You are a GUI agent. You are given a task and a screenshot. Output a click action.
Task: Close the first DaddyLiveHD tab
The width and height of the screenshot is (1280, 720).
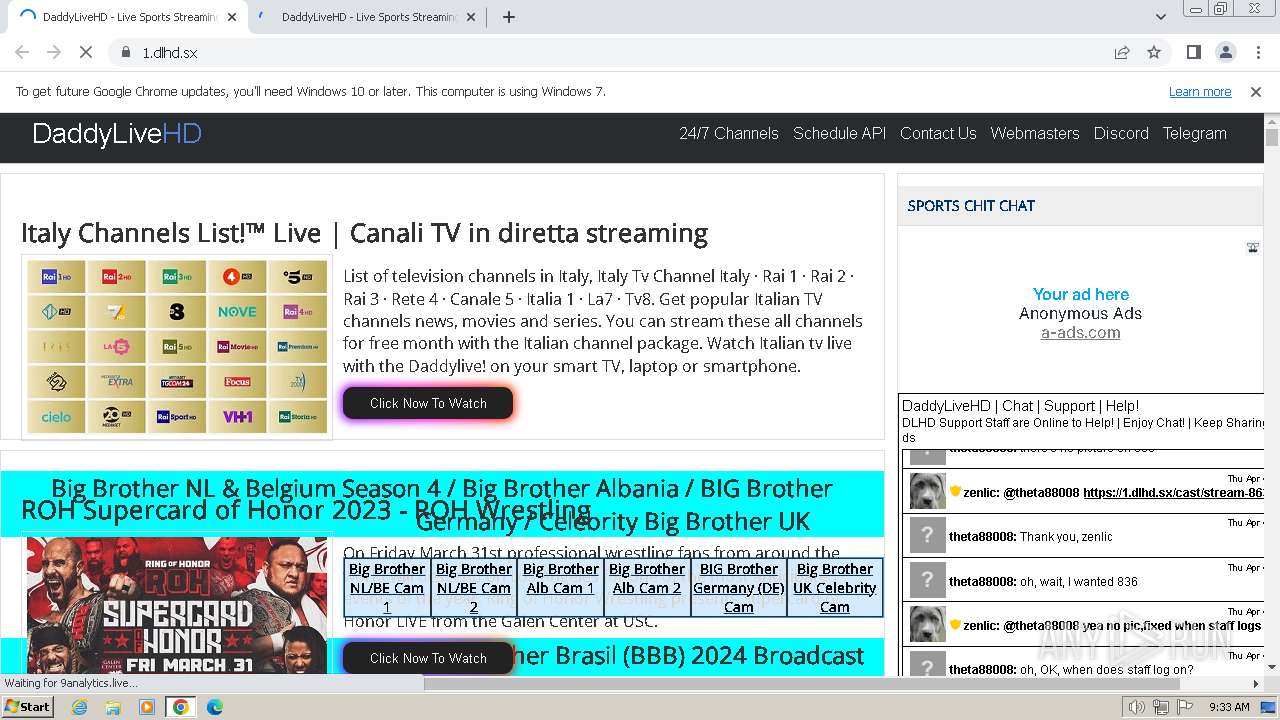tap(232, 17)
